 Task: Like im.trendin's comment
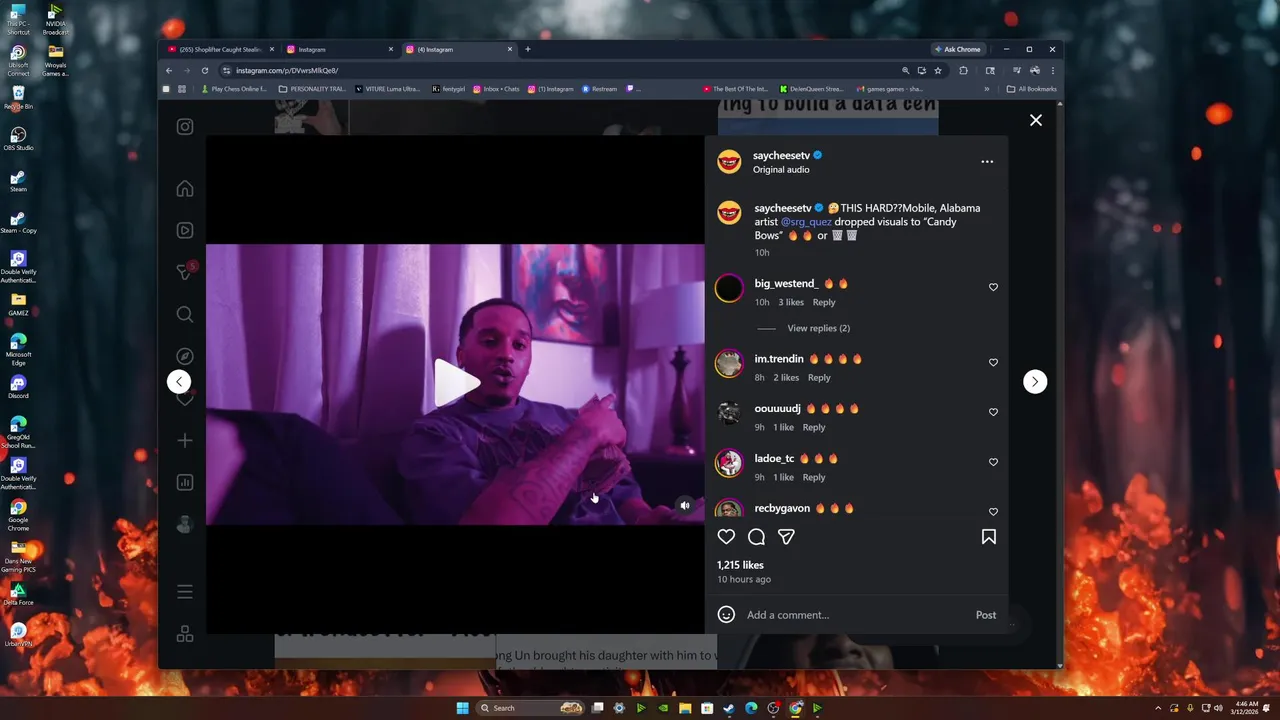click(993, 362)
